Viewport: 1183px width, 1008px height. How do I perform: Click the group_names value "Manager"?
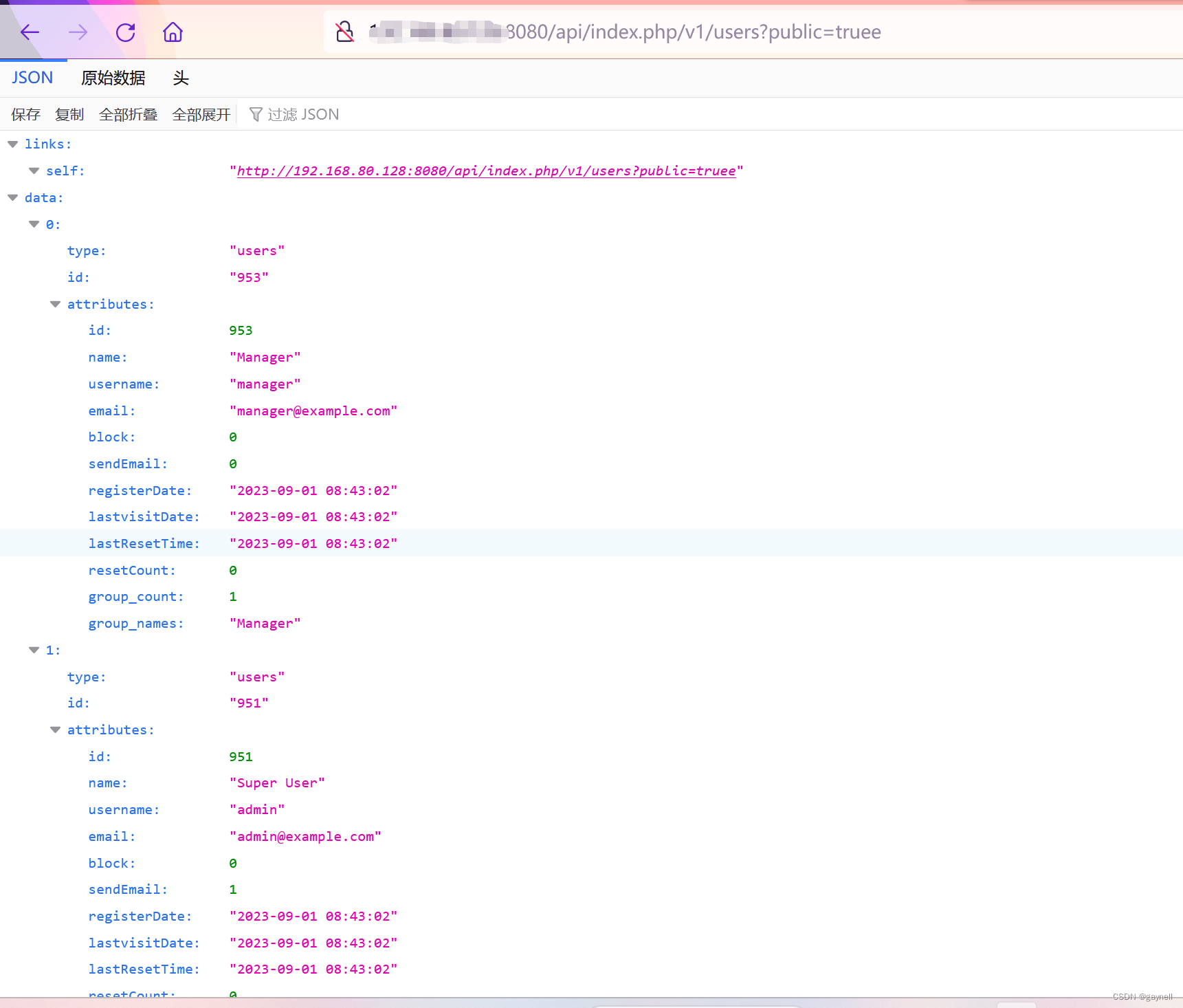pyautogui.click(x=265, y=624)
